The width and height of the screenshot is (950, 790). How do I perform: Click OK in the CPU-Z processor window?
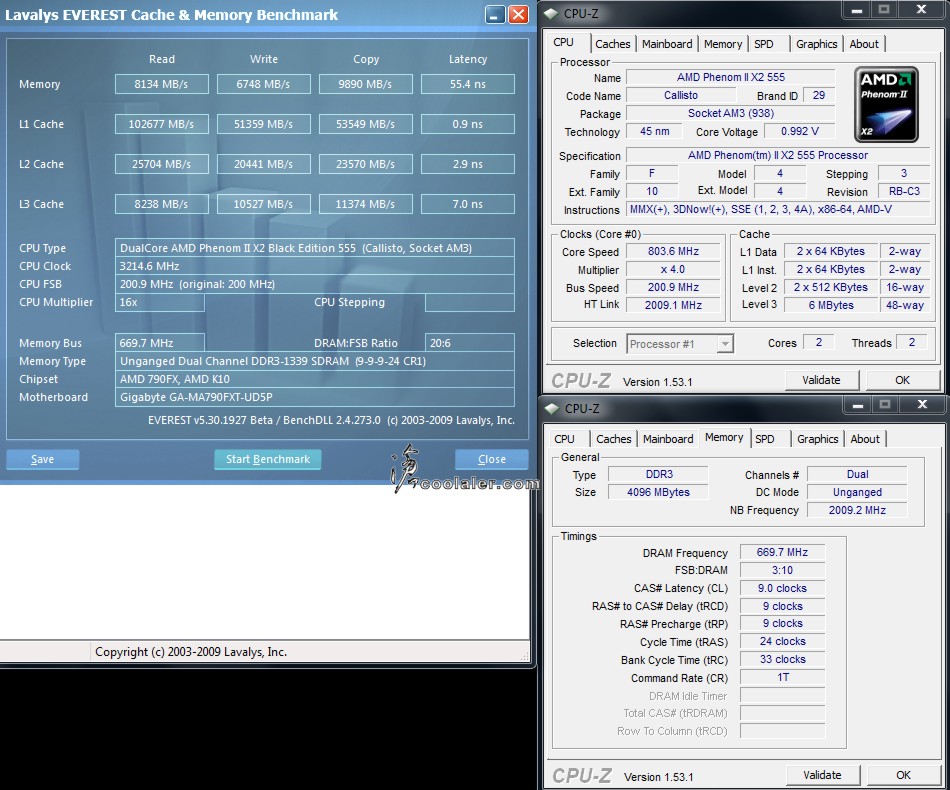pos(902,380)
